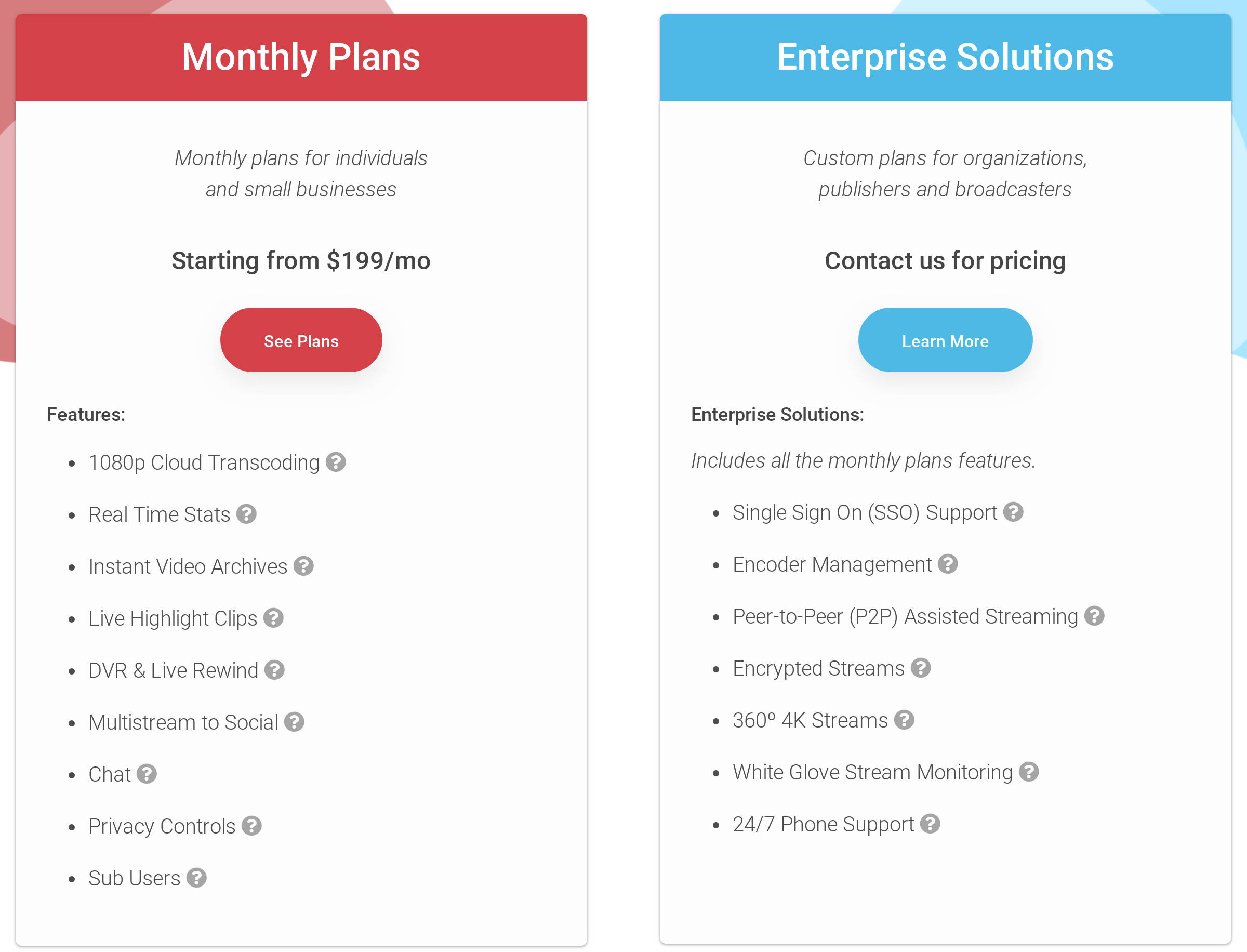Image resolution: width=1247 pixels, height=952 pixels.
Task: Show 24/7 Phone Support info icon
Action: 930,824
